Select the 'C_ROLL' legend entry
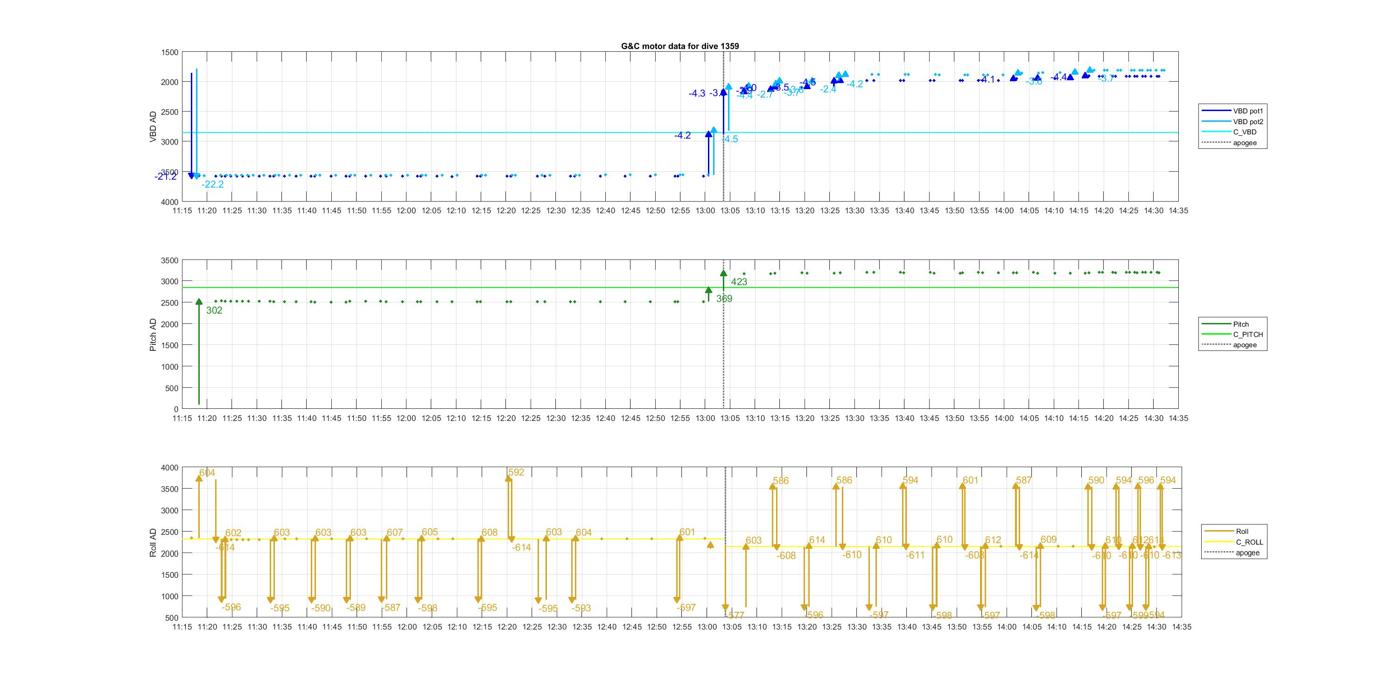1400x693 pixels. (1250, 542)
